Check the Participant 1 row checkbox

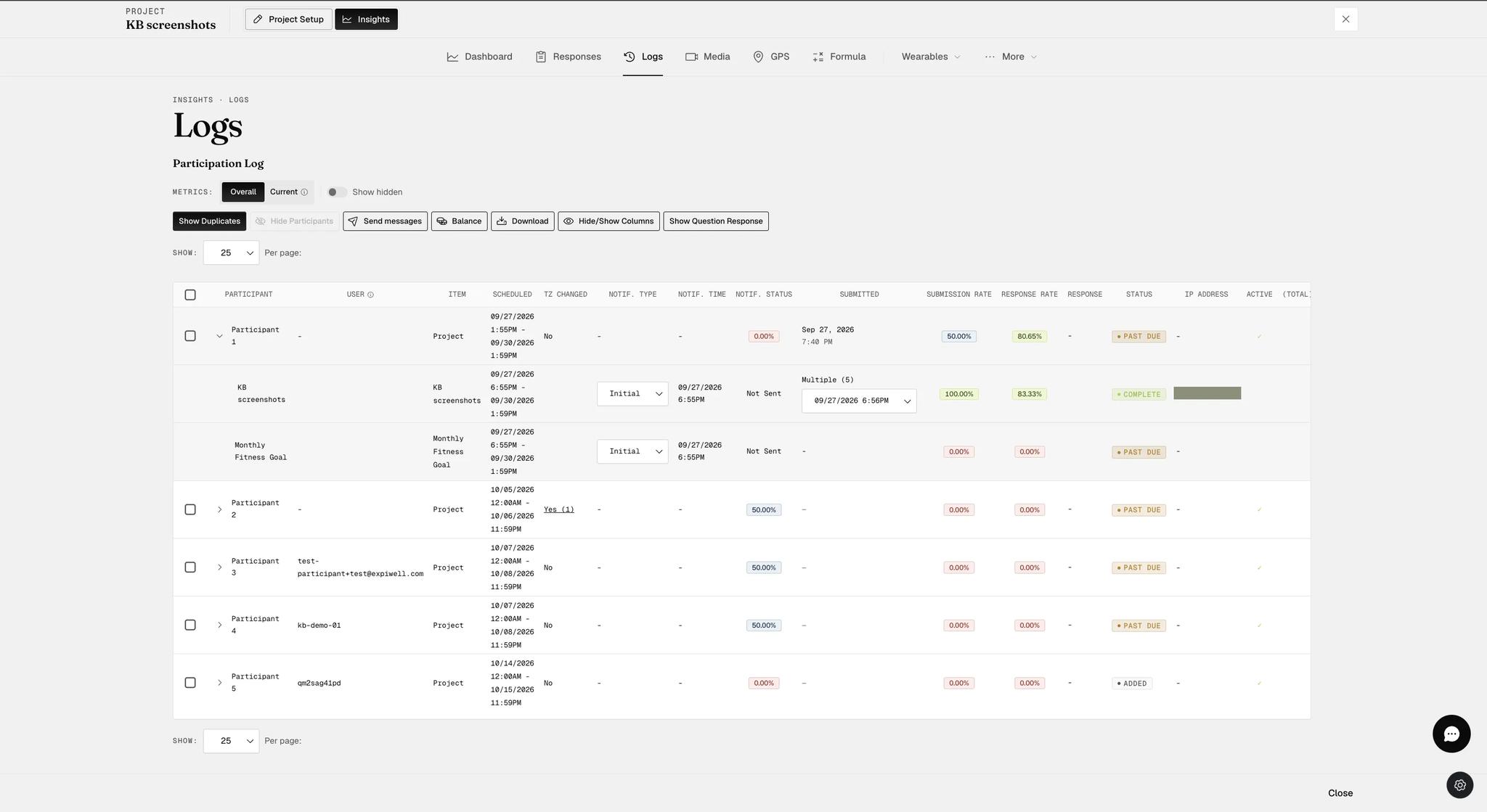(x=190, y=336)
